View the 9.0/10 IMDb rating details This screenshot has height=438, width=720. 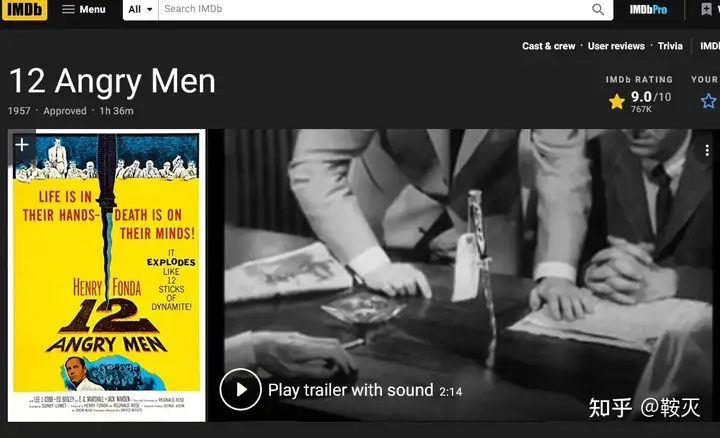click(640, 101)
